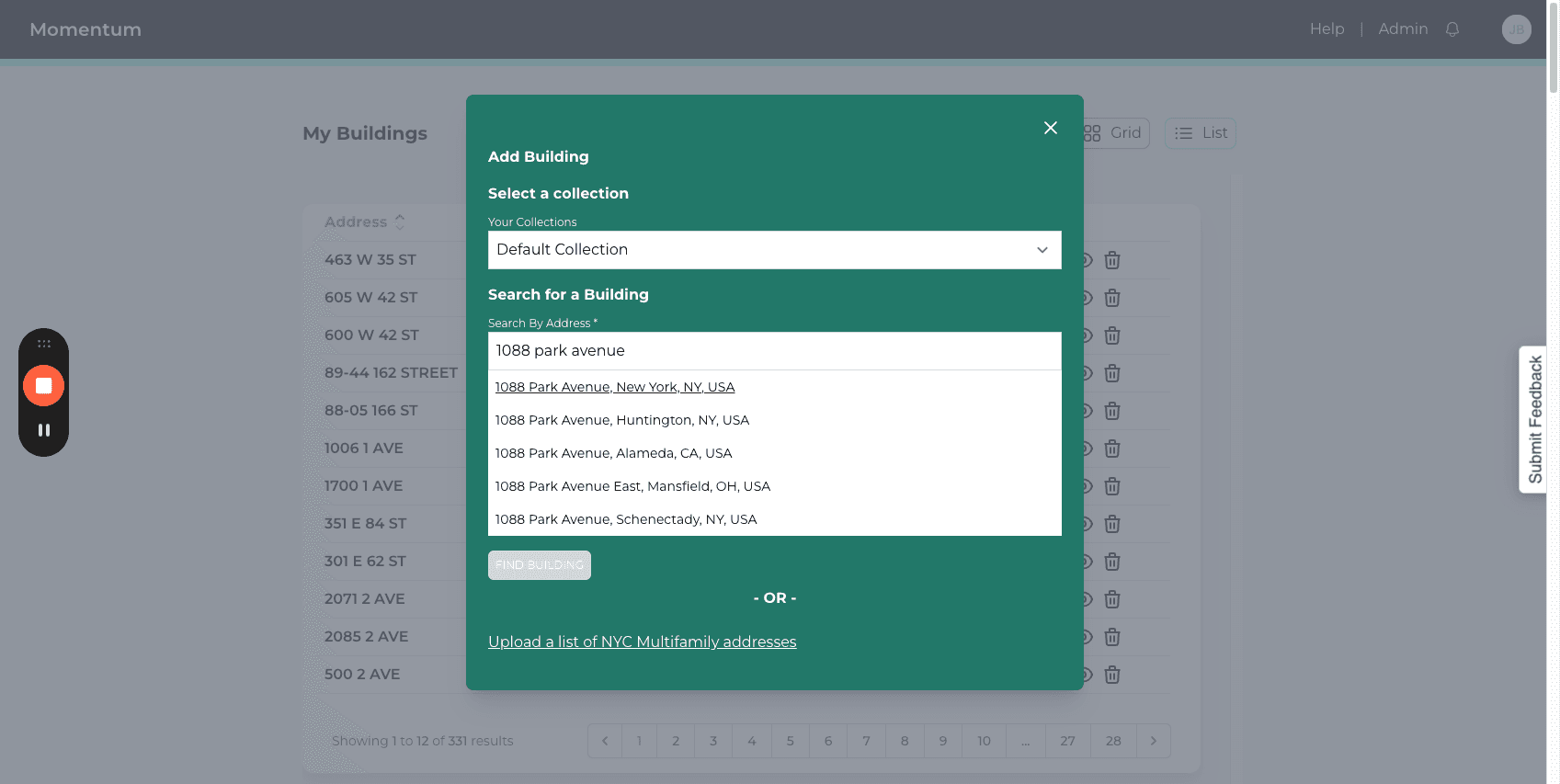This screenshot has width=1560, height=784.
Task: Click the 1700 1 AVE address
Action: pyautogui.click(x=364, y=486)
